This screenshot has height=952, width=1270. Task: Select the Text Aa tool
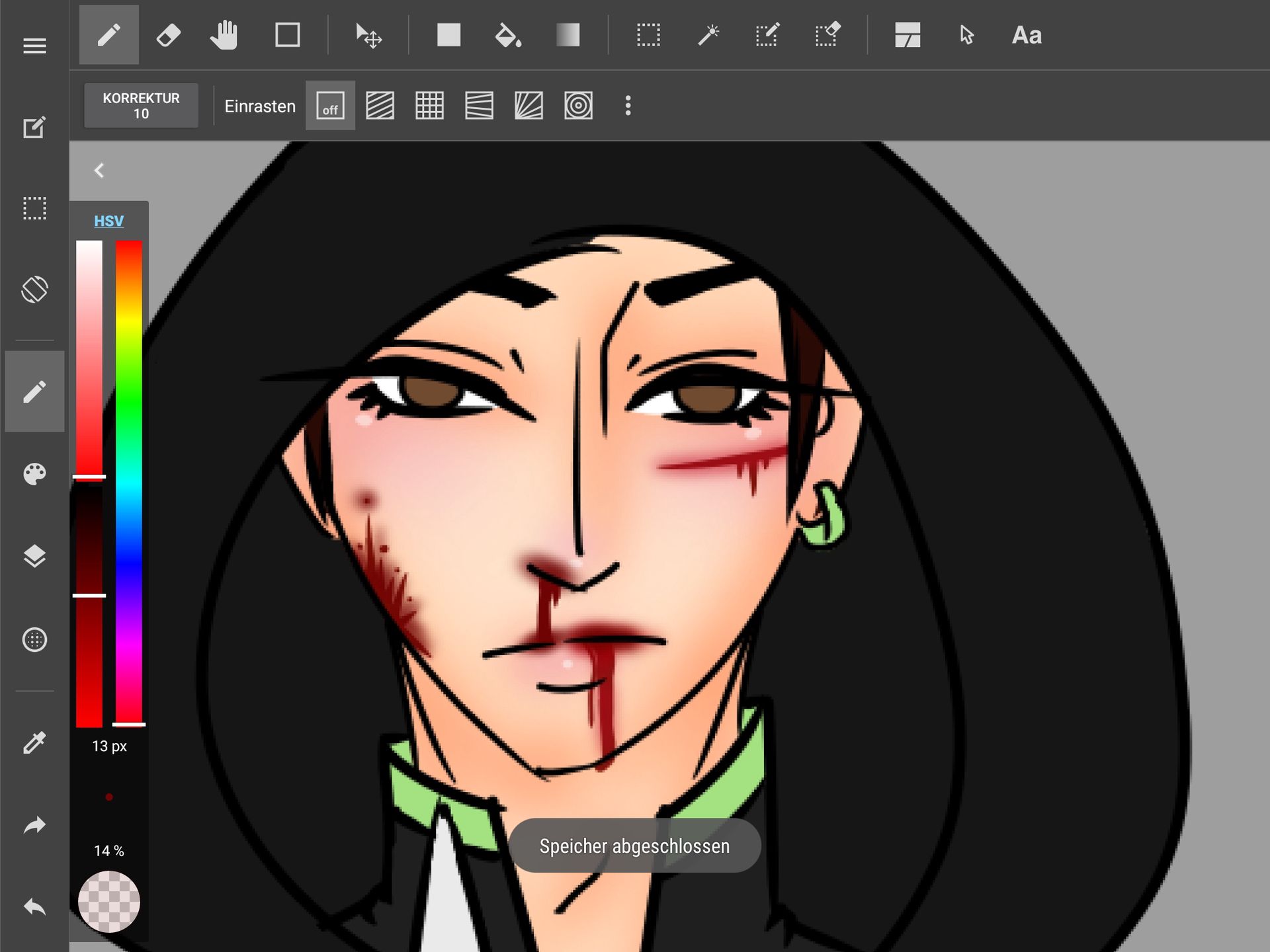(x=1027, y=35)
